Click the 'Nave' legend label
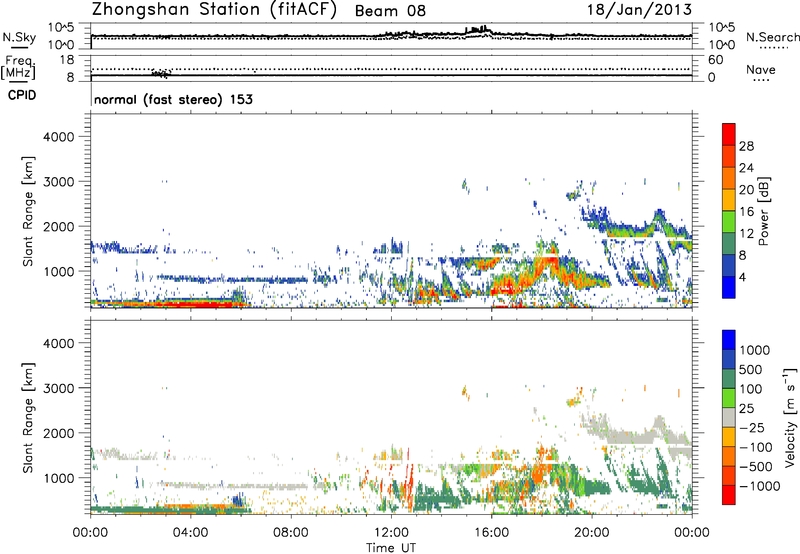The width and height of the screenshot is (800, 554). [x=761, y=70]
